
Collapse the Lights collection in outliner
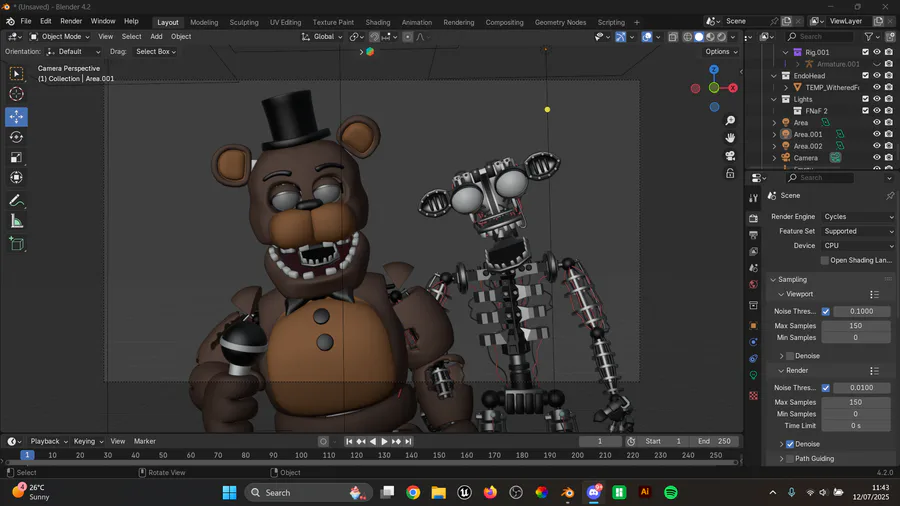(774, 99)
